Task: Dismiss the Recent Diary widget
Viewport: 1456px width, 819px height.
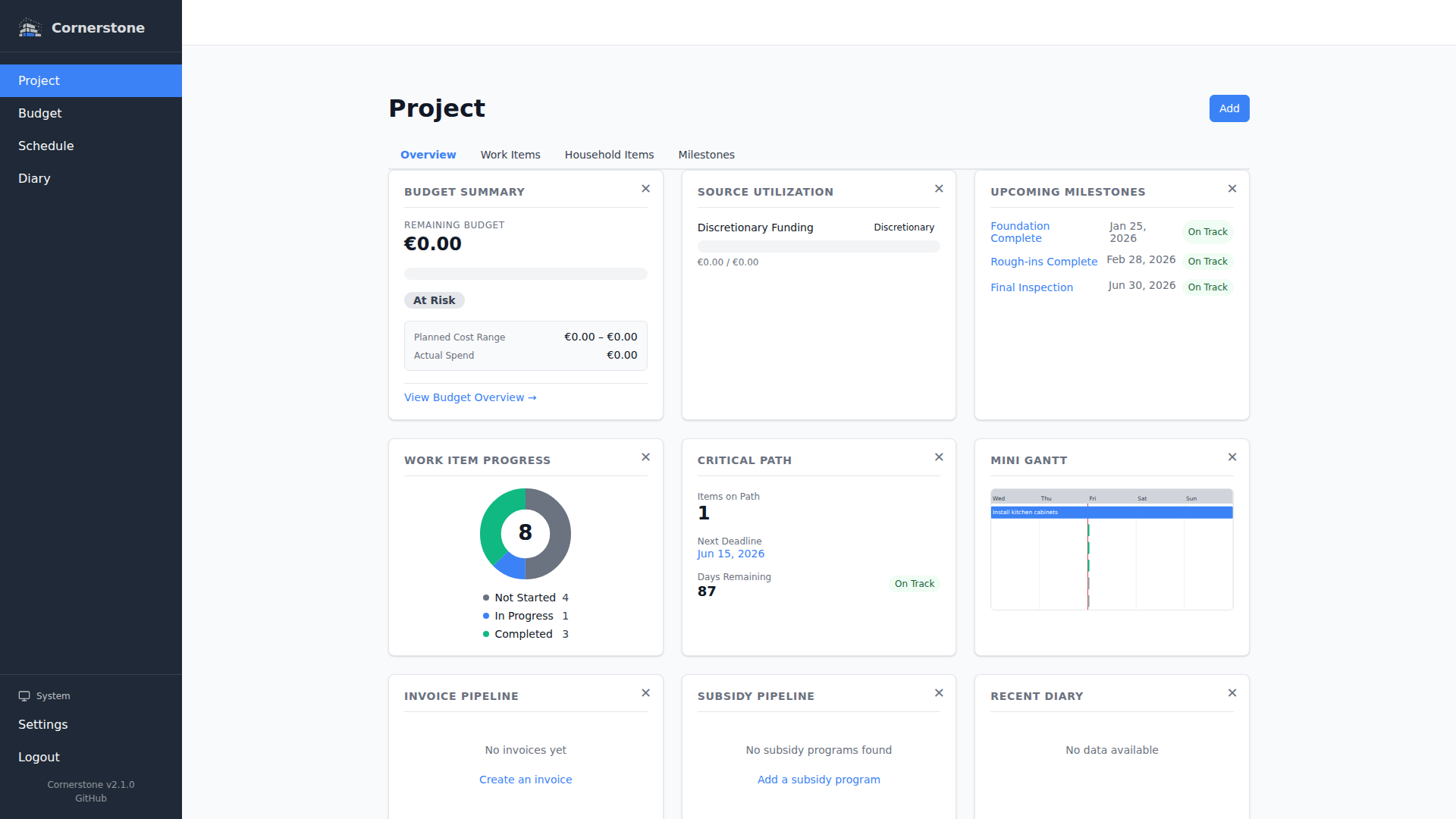Action: pos(1232,692)
